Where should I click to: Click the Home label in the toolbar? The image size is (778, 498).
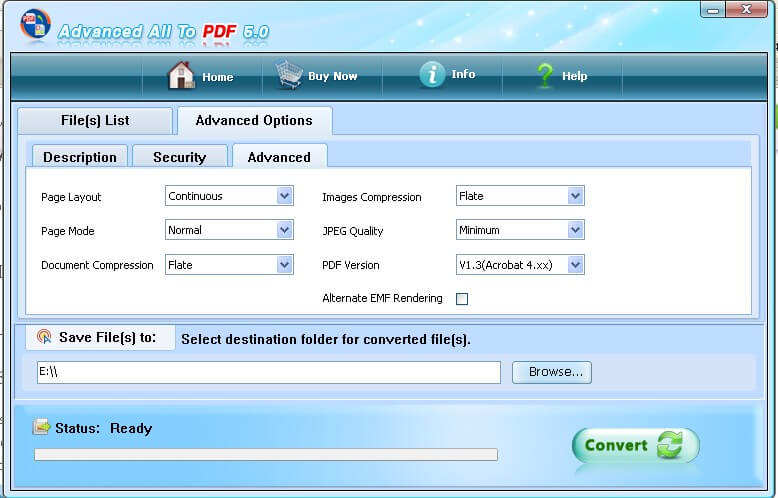pos(217,77)
